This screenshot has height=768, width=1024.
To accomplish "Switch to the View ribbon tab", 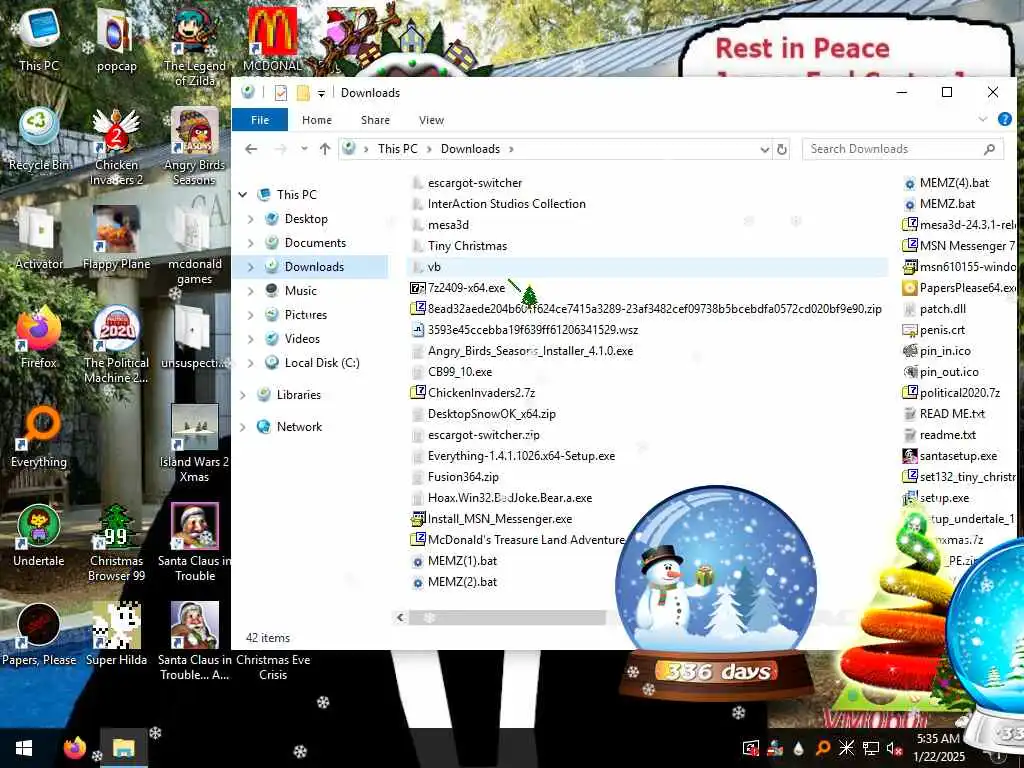I will 431,120.
